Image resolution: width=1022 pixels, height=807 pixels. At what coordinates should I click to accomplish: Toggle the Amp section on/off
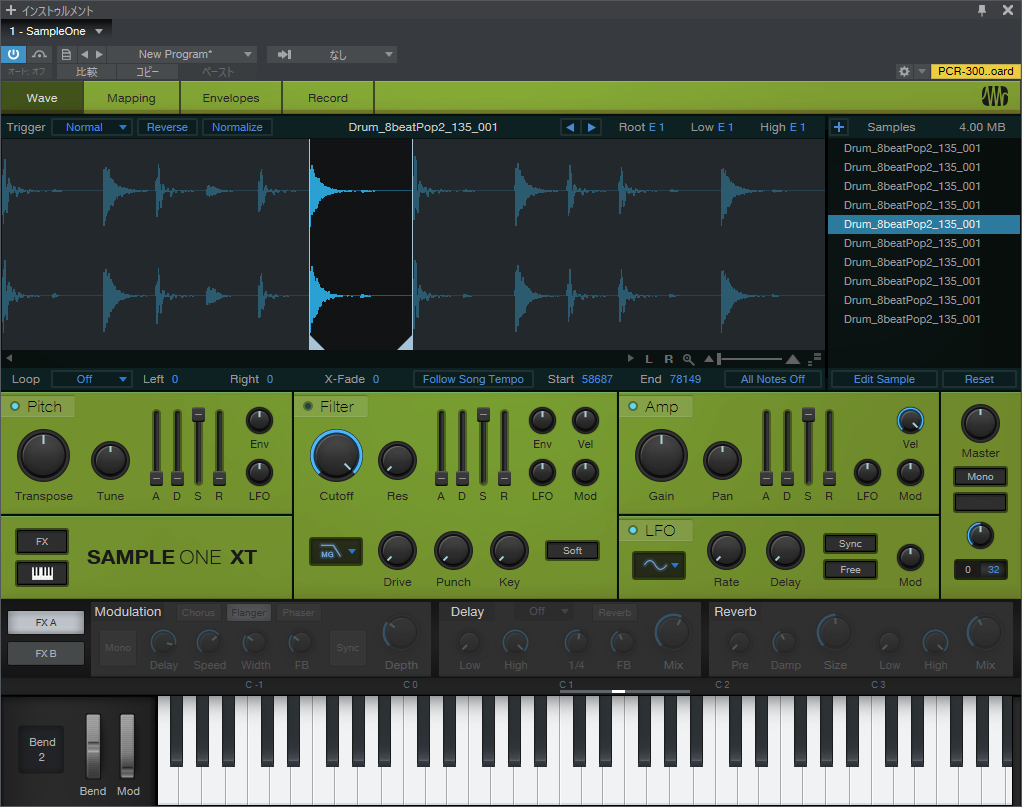click(632, 406)
